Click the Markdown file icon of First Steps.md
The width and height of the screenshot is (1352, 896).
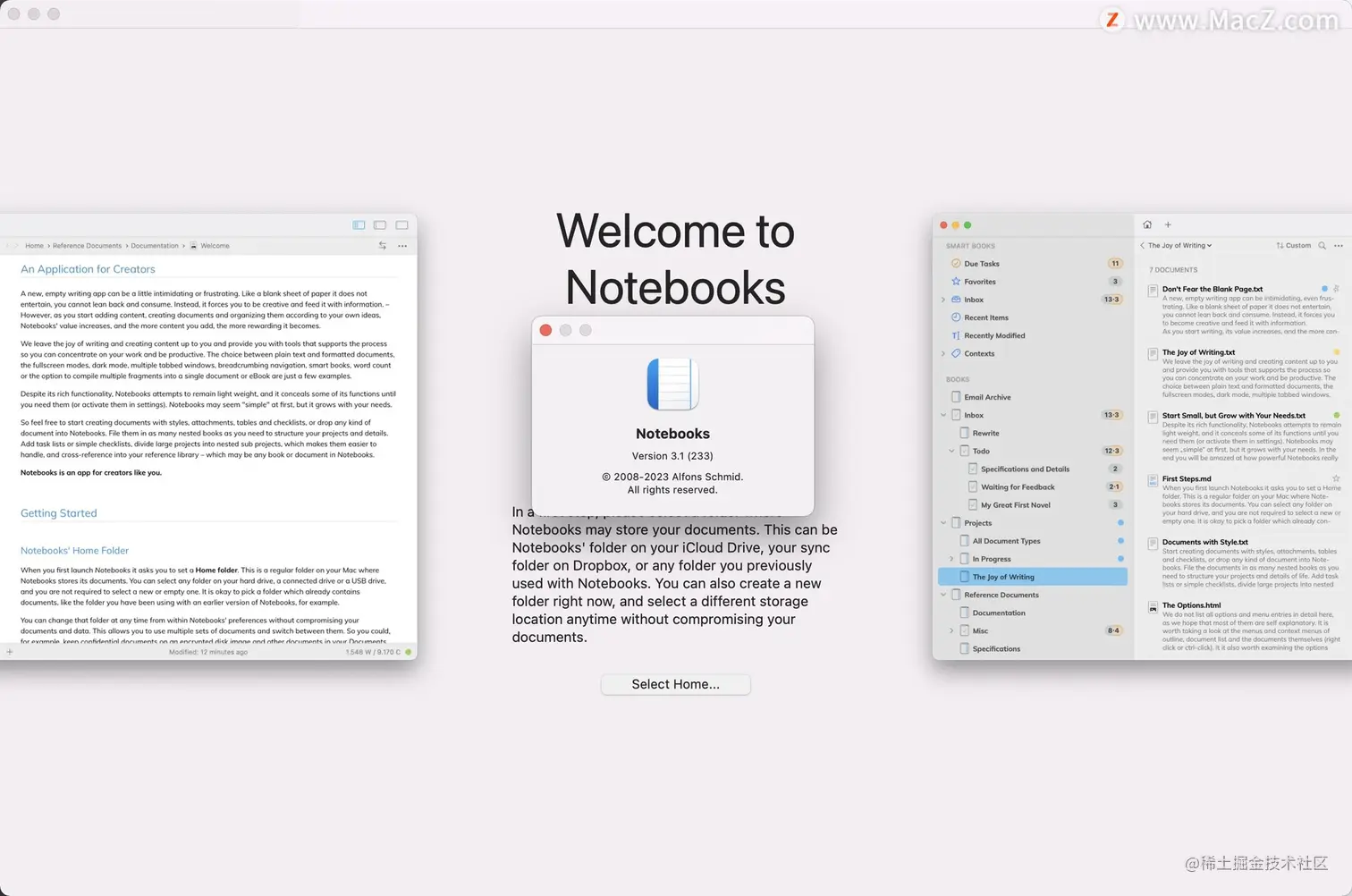[x=1153, y=480]
